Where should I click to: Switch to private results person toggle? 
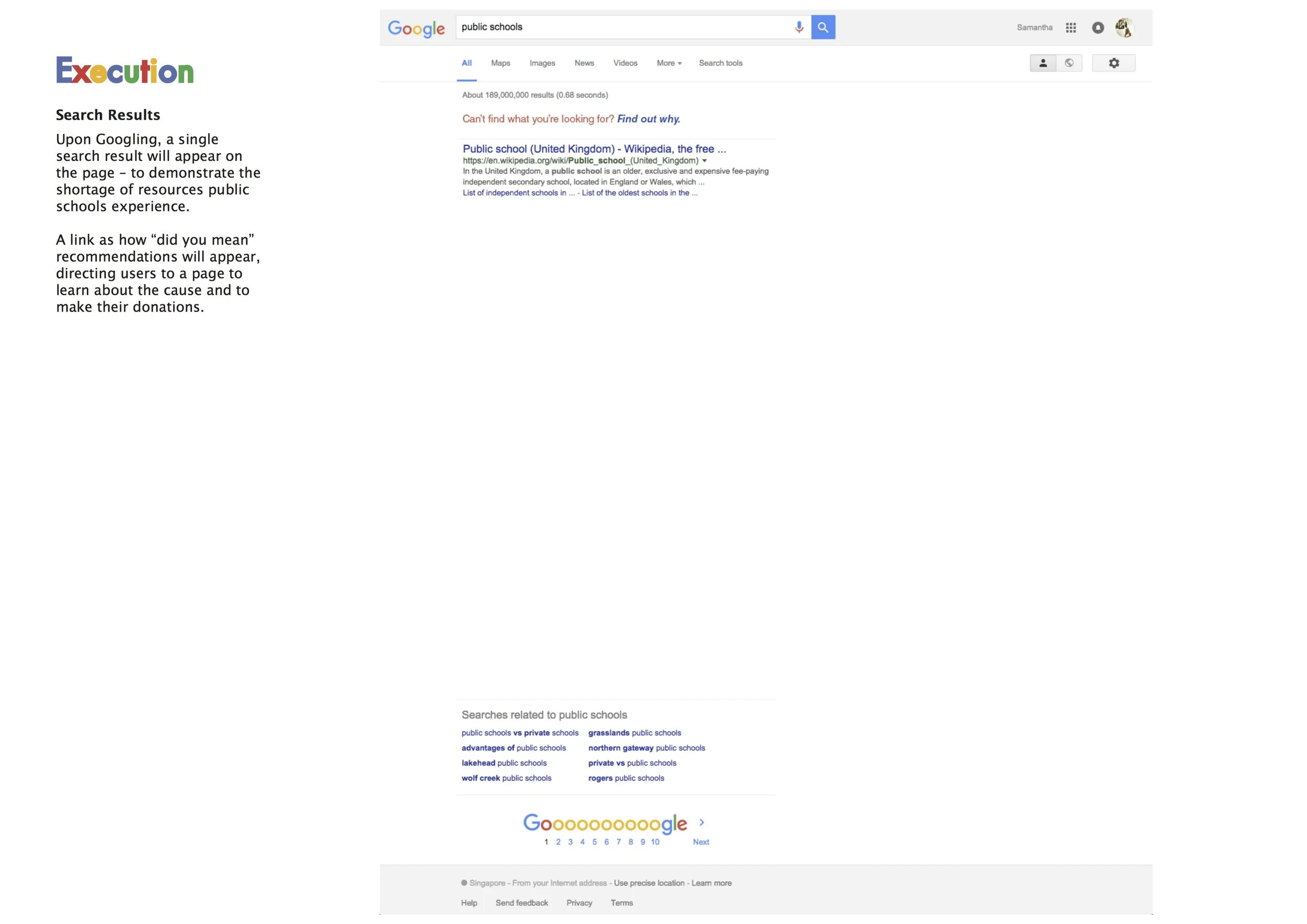(1042, 63)
